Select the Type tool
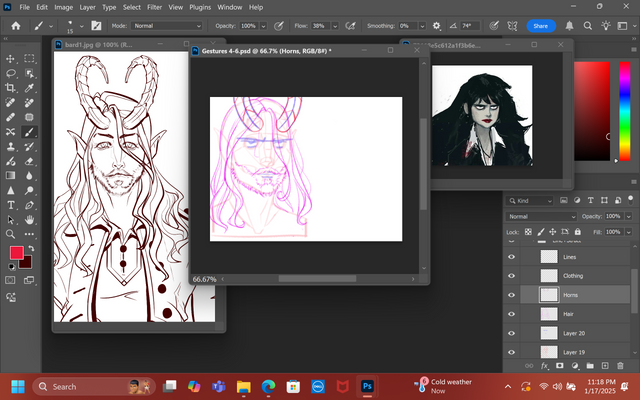The image size is (640, 400). [x=9, y=204]
